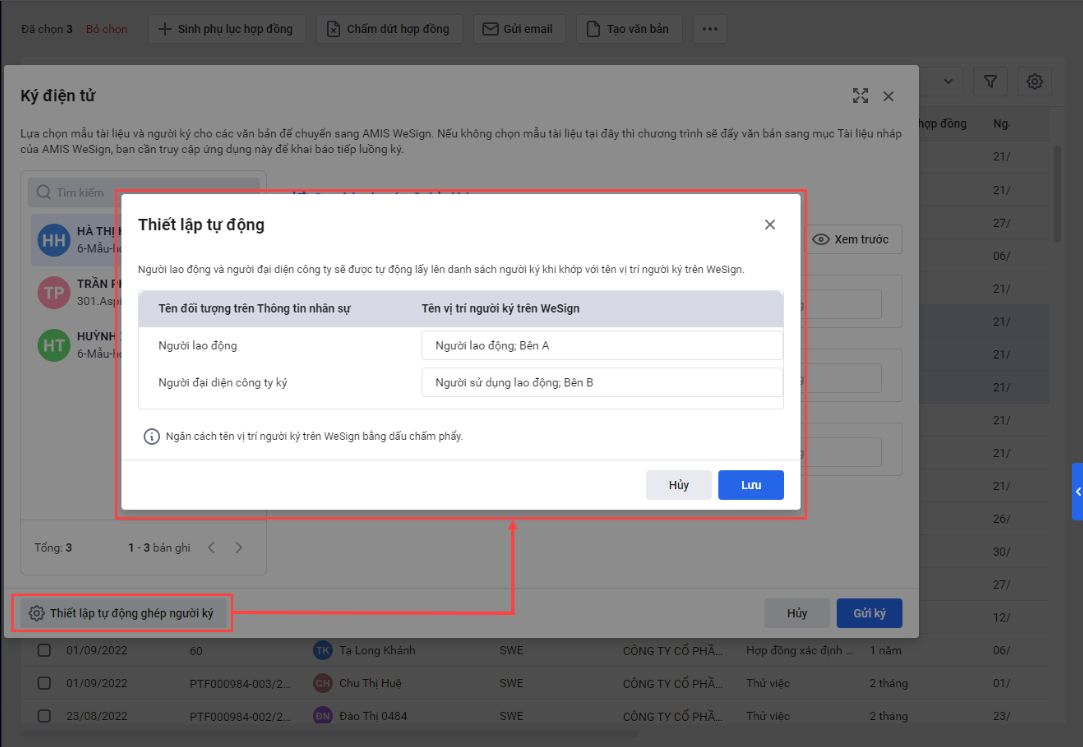
Task: Select the HH avatar entry
Action: pyautogui.click(x=54, y=240)
